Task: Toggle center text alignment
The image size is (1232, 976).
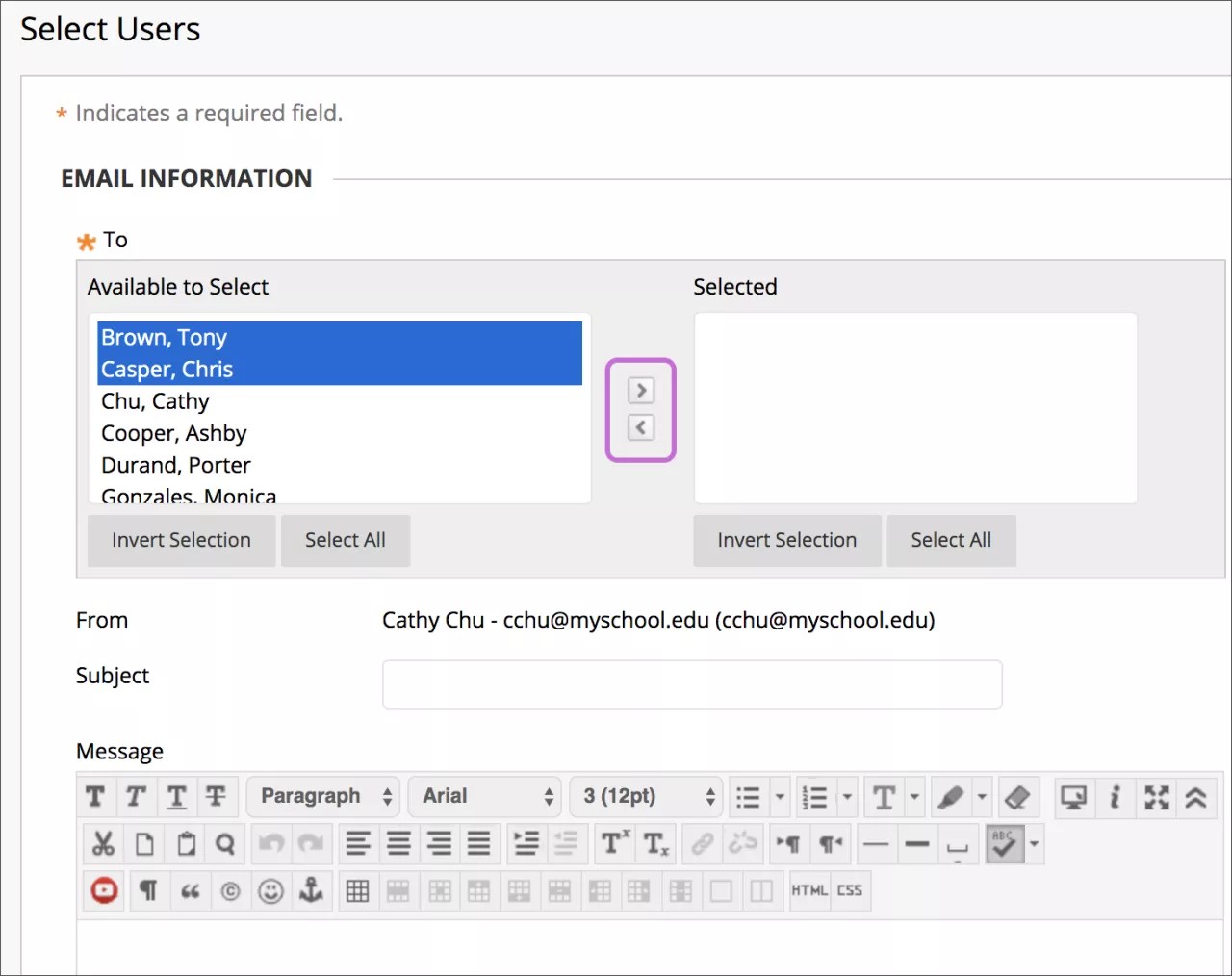Action: click(398, 843)
